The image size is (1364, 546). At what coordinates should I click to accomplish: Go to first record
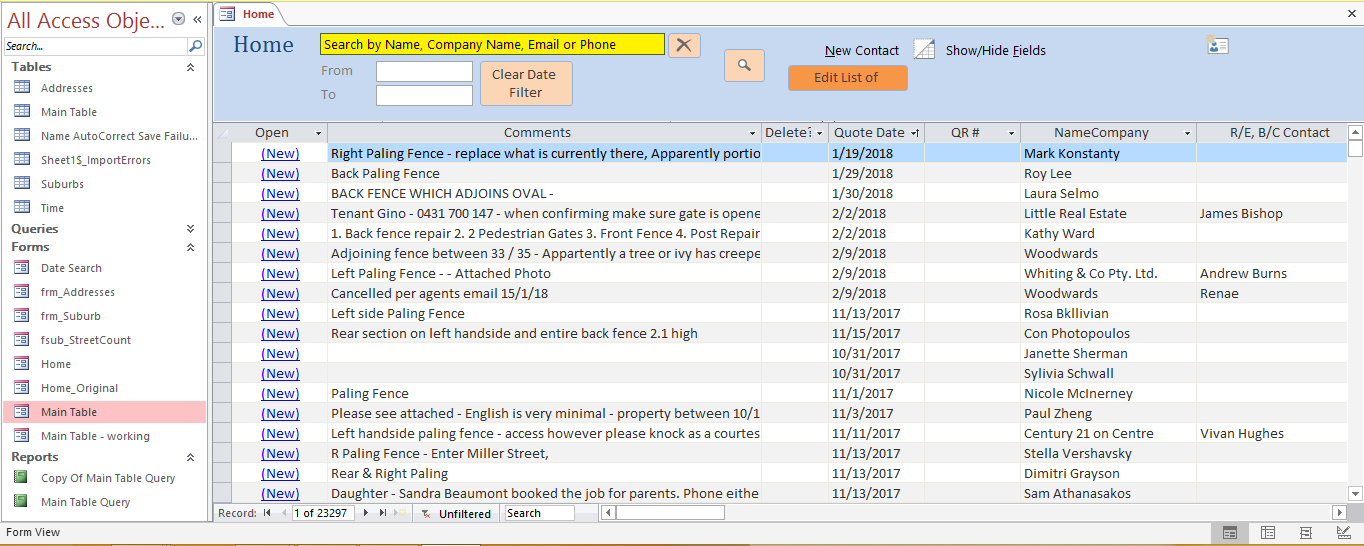tap(267, 513)
